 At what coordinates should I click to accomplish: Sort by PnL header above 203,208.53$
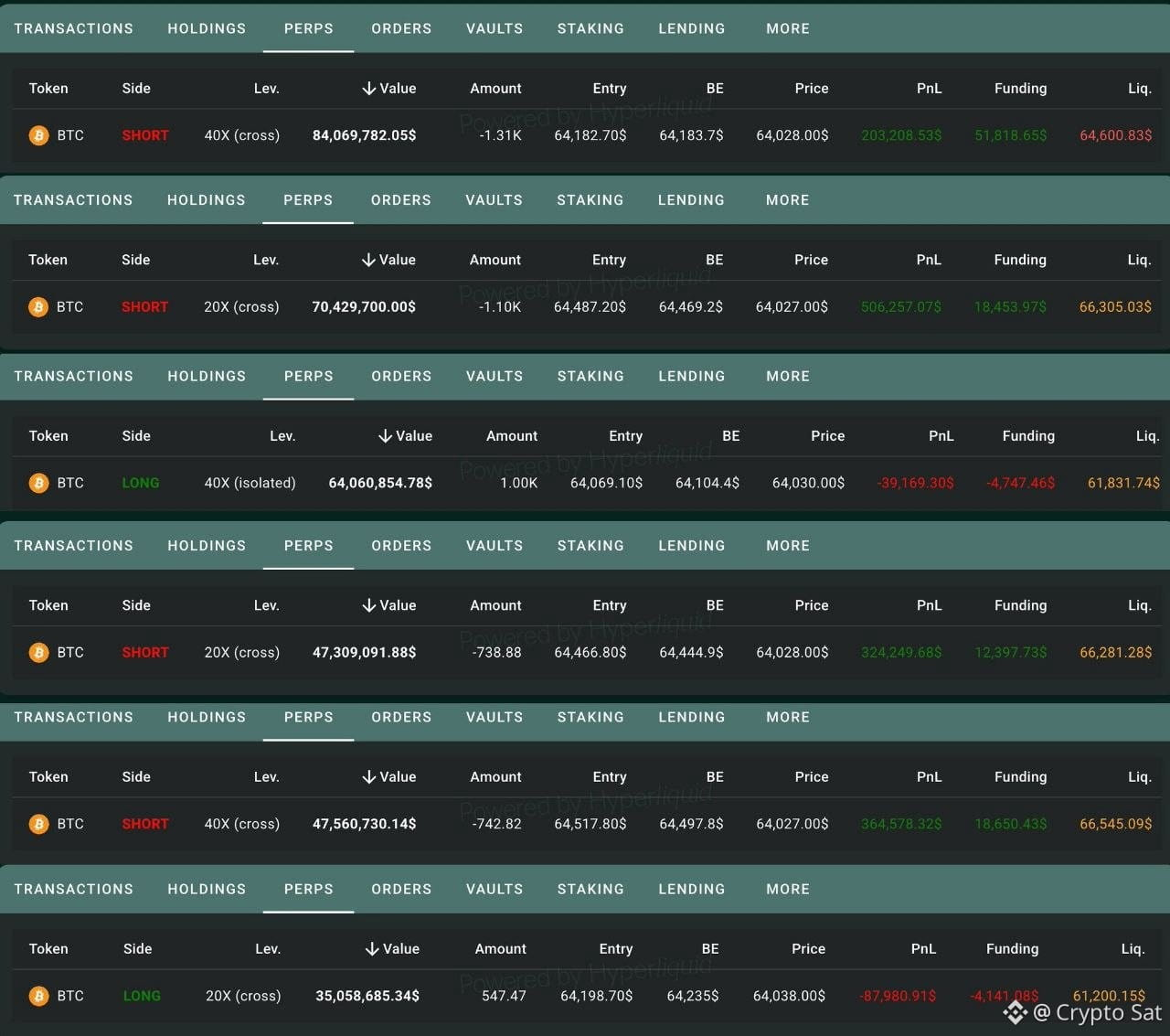(x=929, y=89)
